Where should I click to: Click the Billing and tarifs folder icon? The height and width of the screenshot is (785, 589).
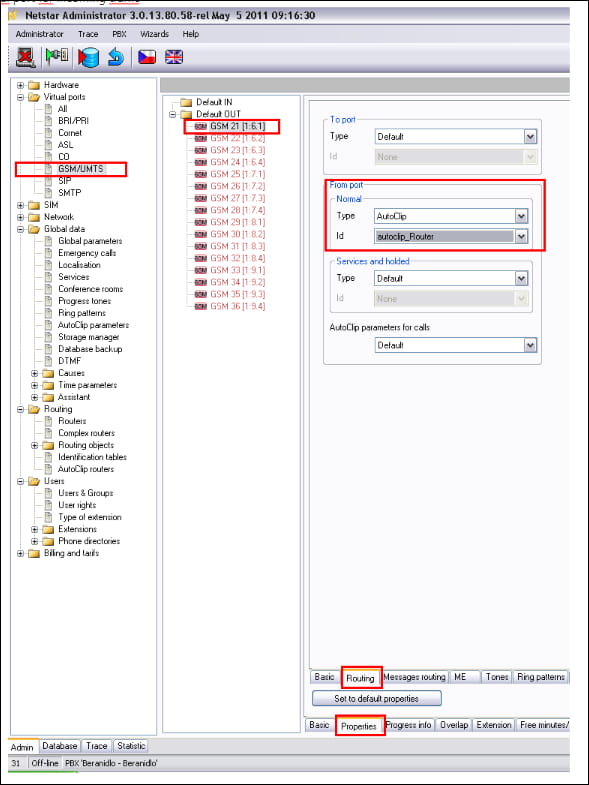pyautogui.click(x=34, y=554)
